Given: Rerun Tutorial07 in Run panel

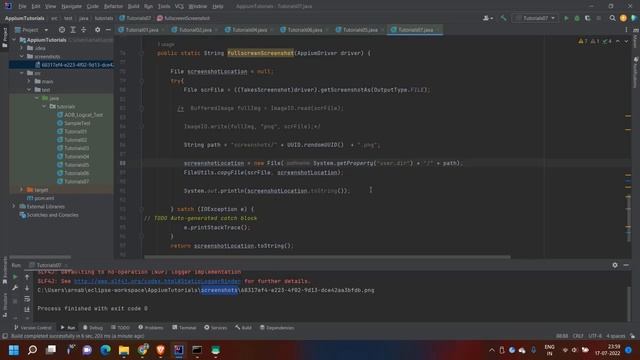Looking at the screenshot, I should point(15,277).
